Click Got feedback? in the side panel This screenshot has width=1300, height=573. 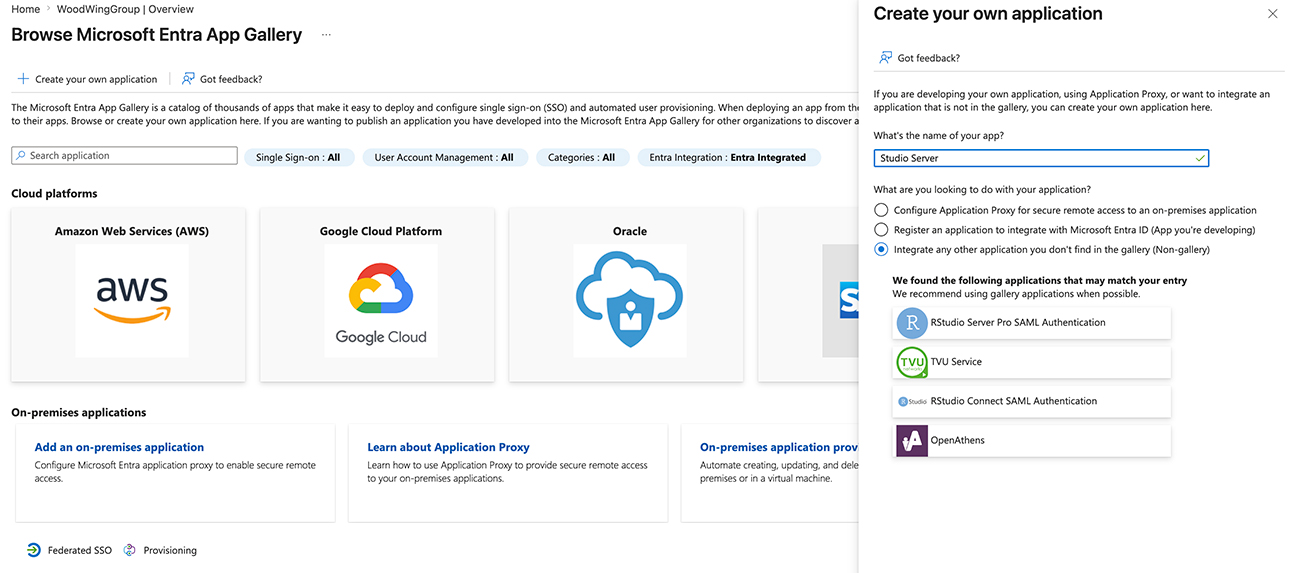pyautogui.click(x=919, y=58)
